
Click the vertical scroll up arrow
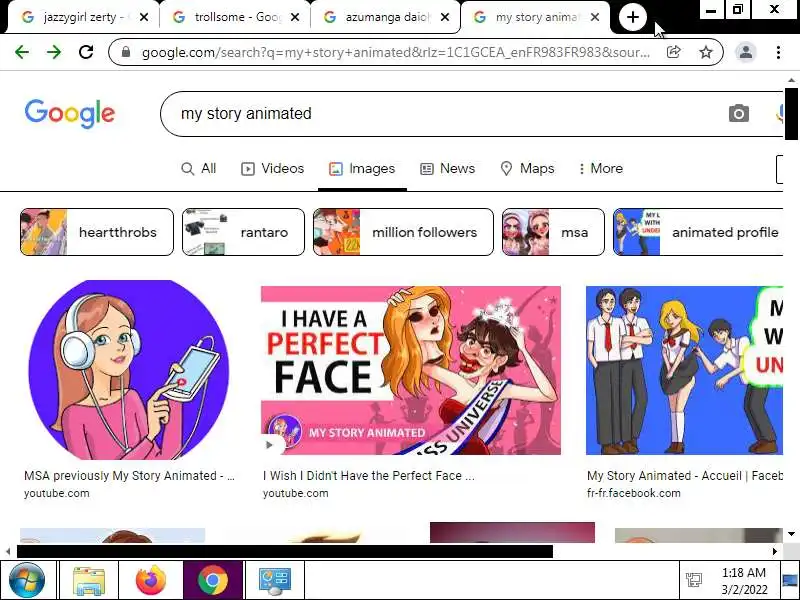click(x=791, y=80)
